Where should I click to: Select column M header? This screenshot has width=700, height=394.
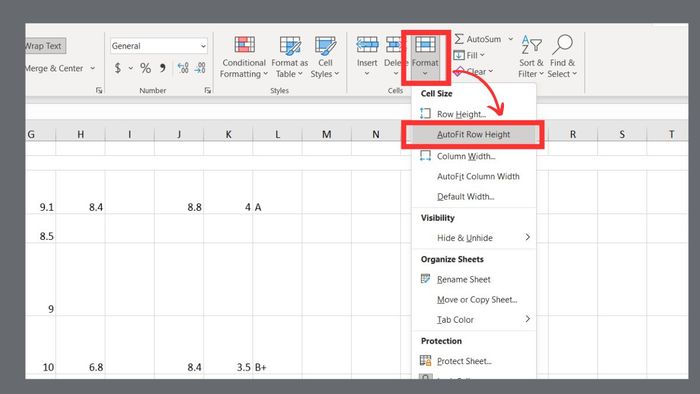click(327, 134)
